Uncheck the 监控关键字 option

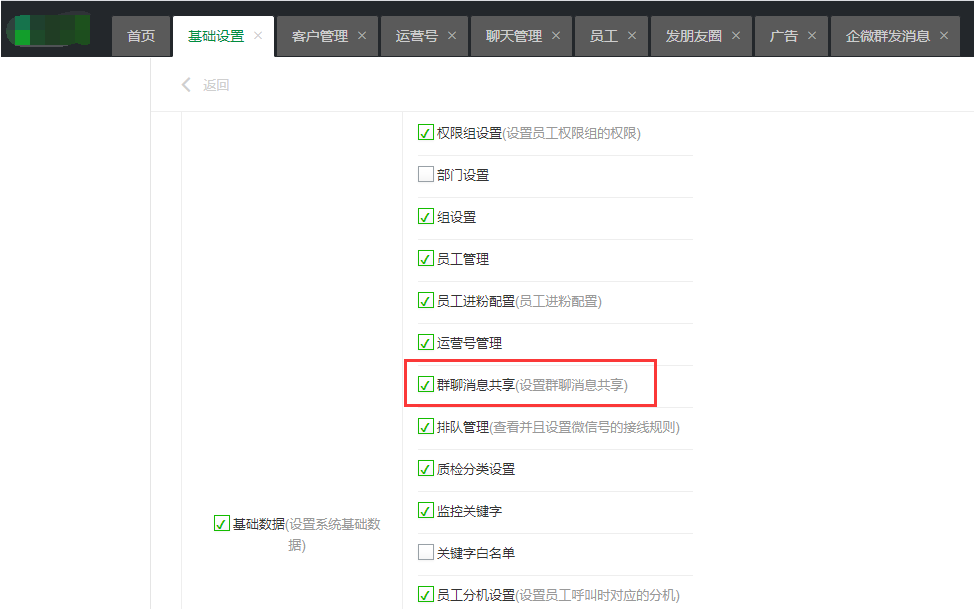pos(425,510)
